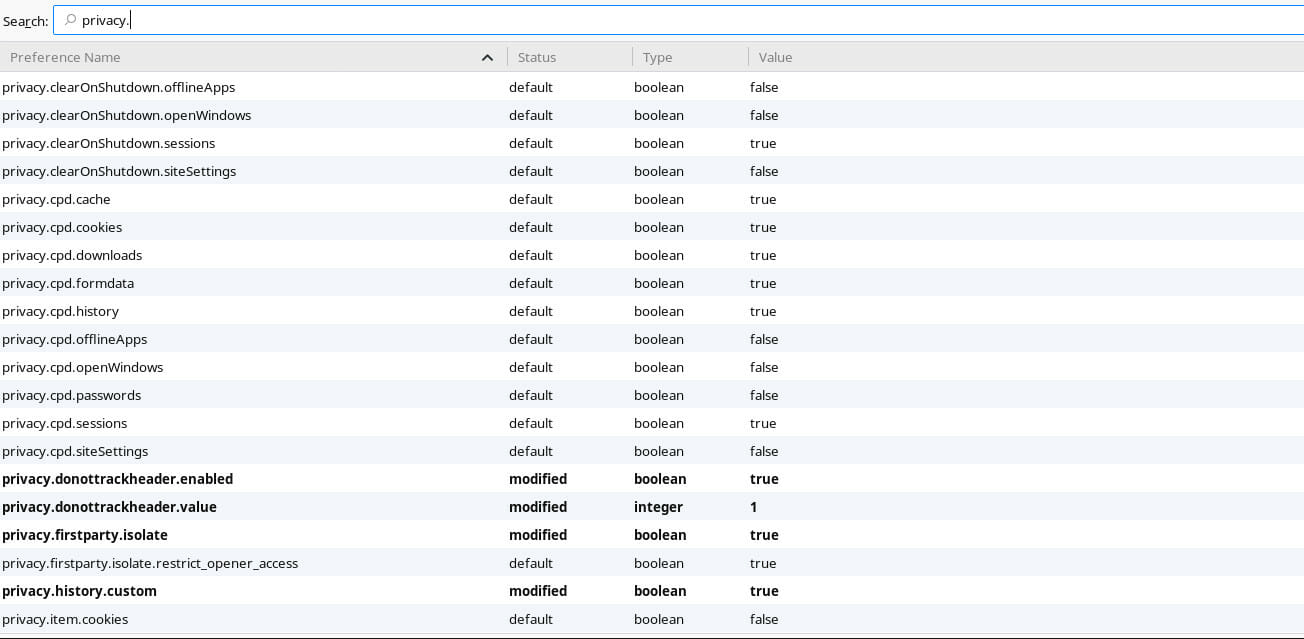Click the magnifier icon in search box
Image resolution: width=1304 pixels, height=639 pixels.
coord(70,20)
